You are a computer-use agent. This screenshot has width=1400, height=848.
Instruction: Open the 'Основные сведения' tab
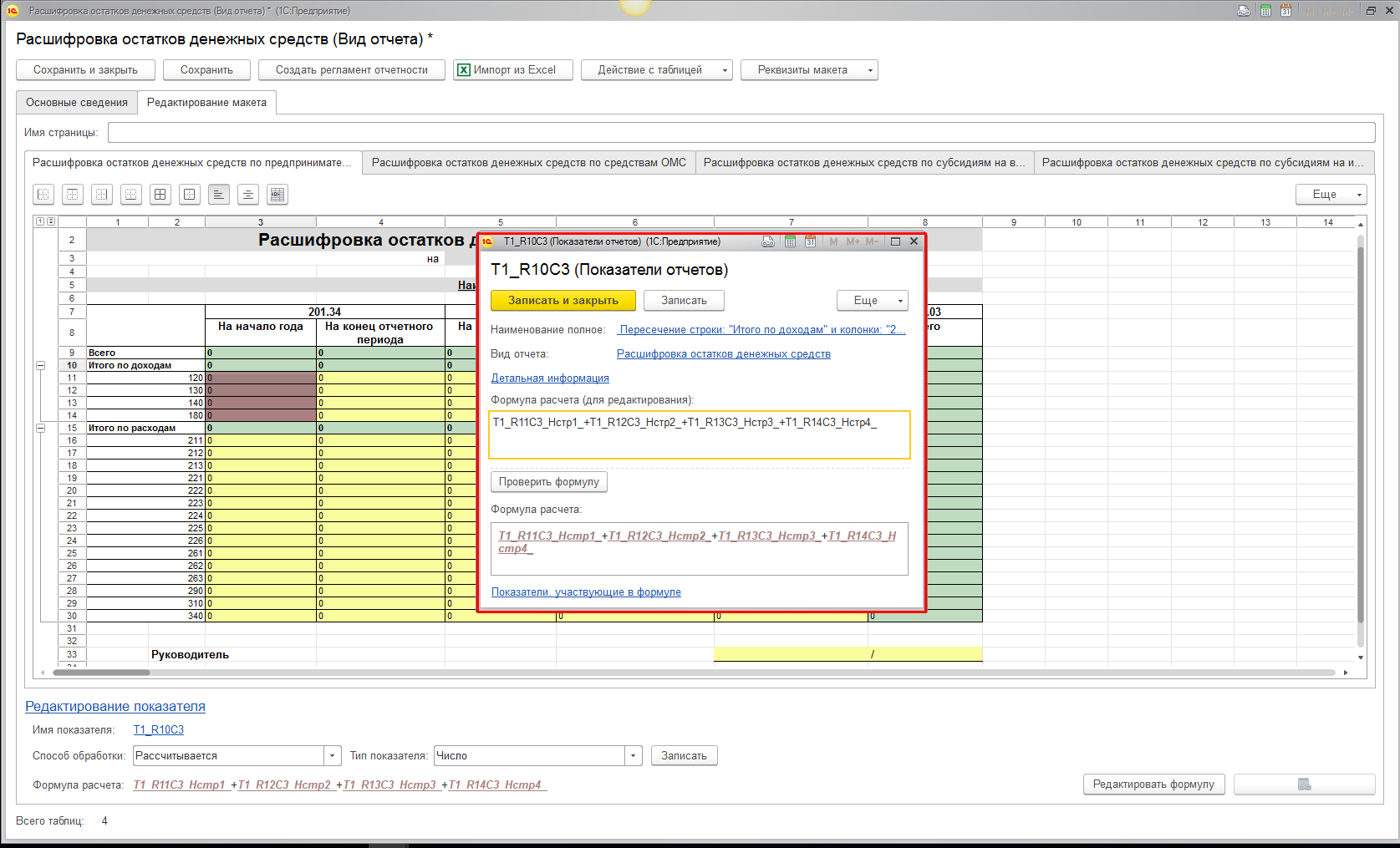[x=77, y=103]
